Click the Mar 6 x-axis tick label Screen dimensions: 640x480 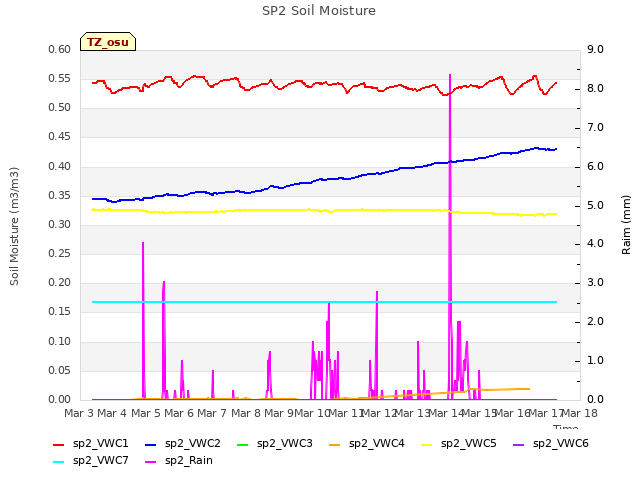tap(179, 413)
